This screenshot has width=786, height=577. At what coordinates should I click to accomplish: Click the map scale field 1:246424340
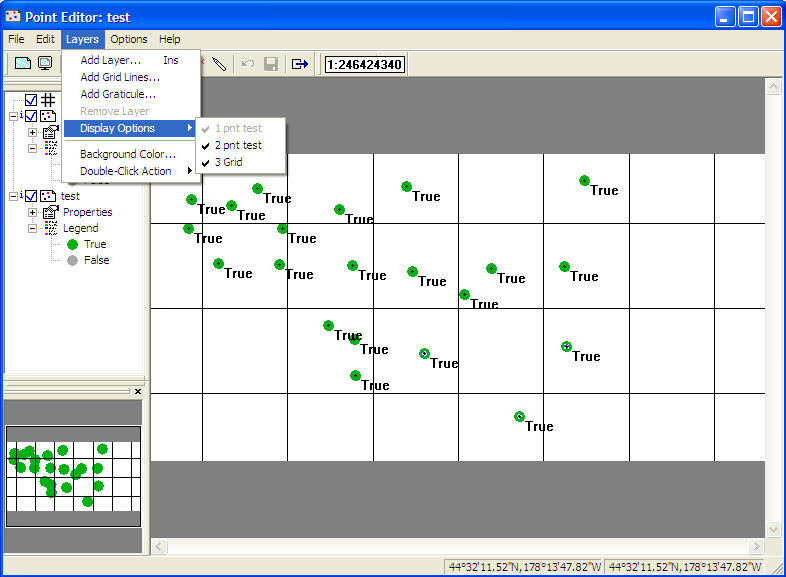click(364, 64)
